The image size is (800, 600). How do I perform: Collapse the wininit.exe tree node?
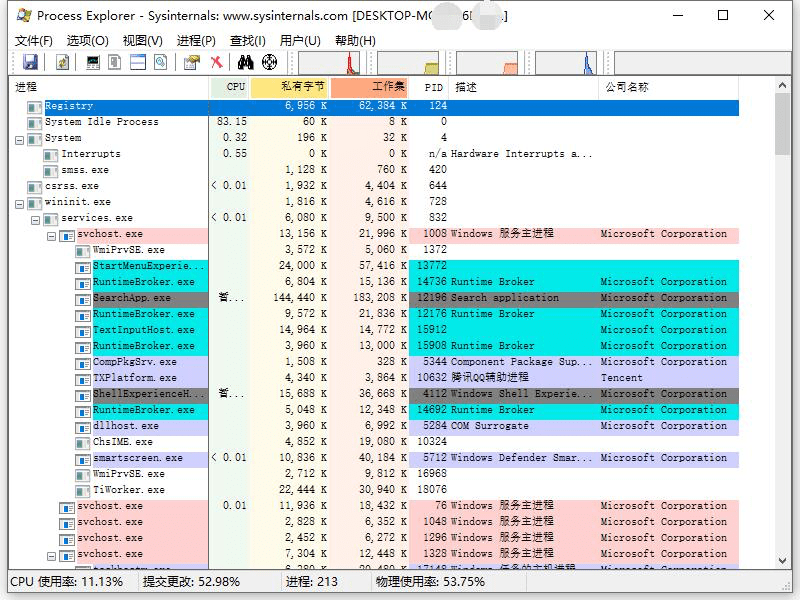point(19,204)
